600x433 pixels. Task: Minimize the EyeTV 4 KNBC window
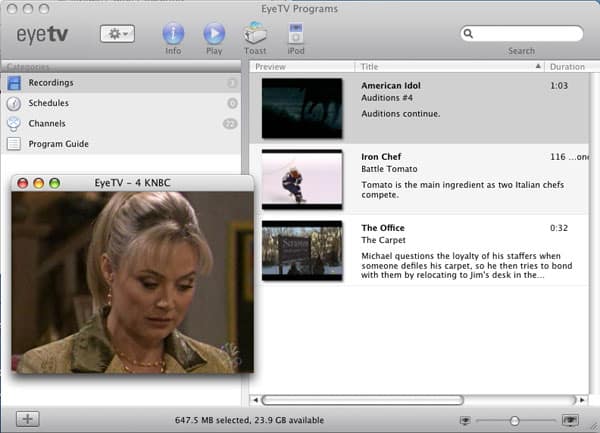[39, 183]
